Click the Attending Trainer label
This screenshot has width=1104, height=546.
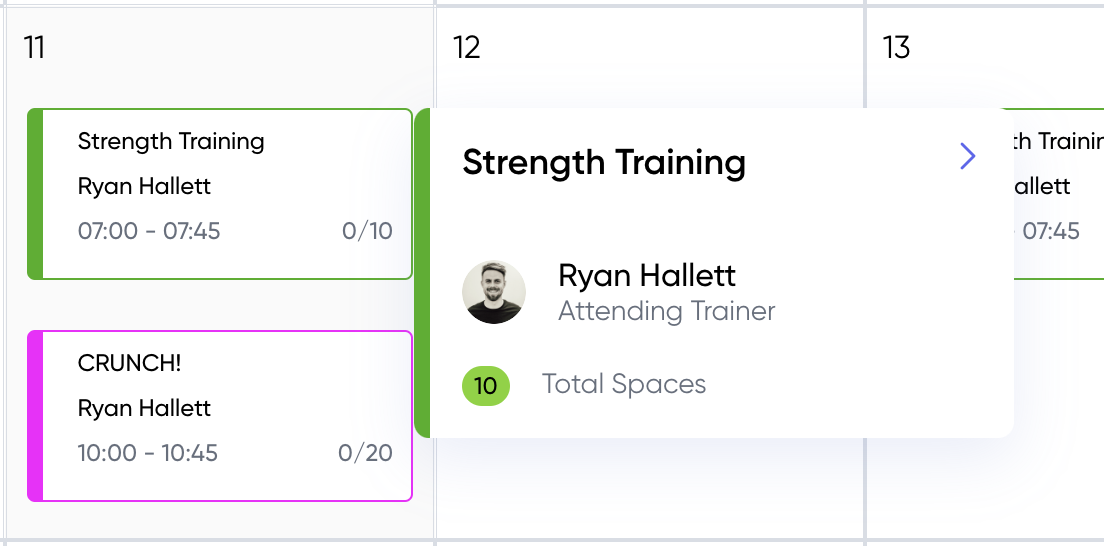tap(667, 311)
